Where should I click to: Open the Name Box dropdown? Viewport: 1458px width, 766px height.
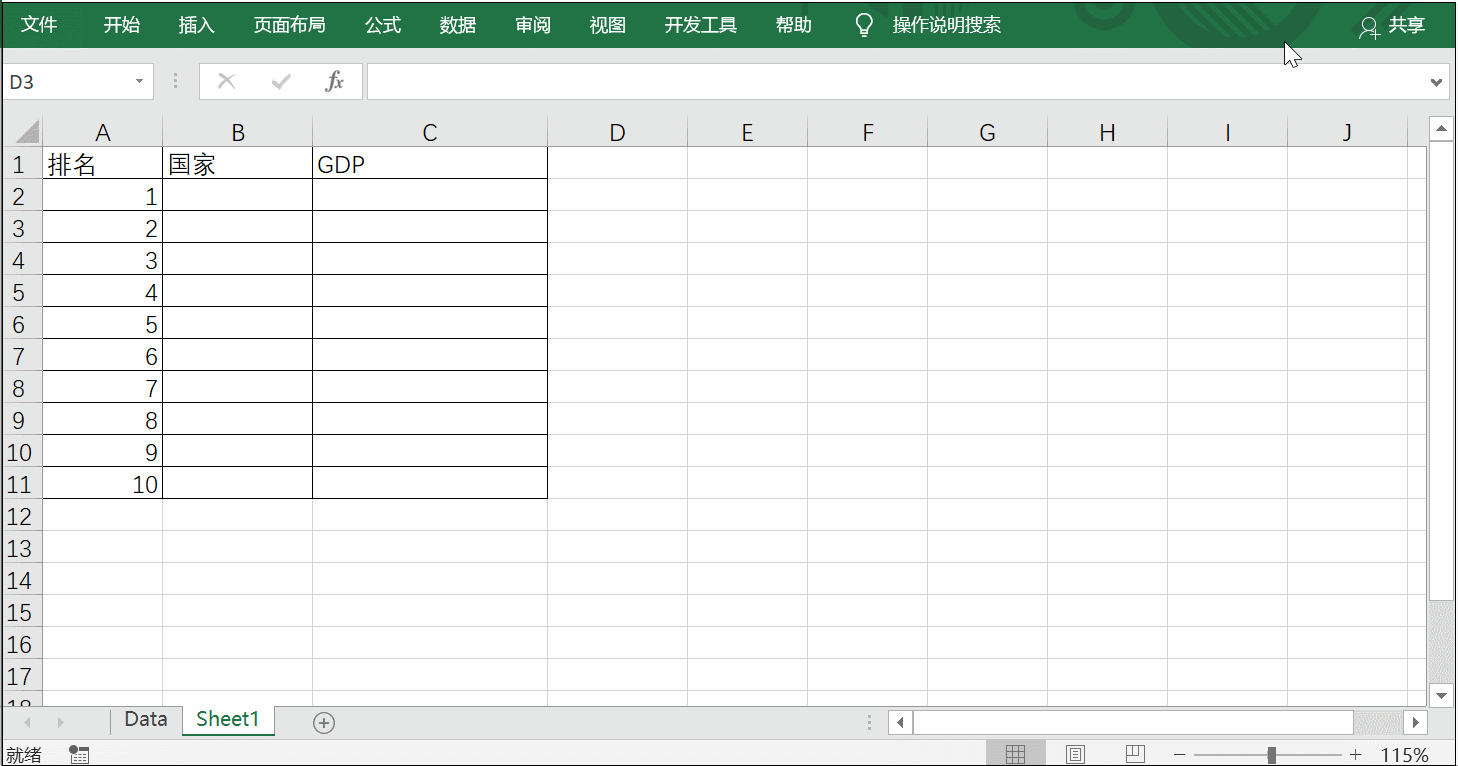coord(138,82)
